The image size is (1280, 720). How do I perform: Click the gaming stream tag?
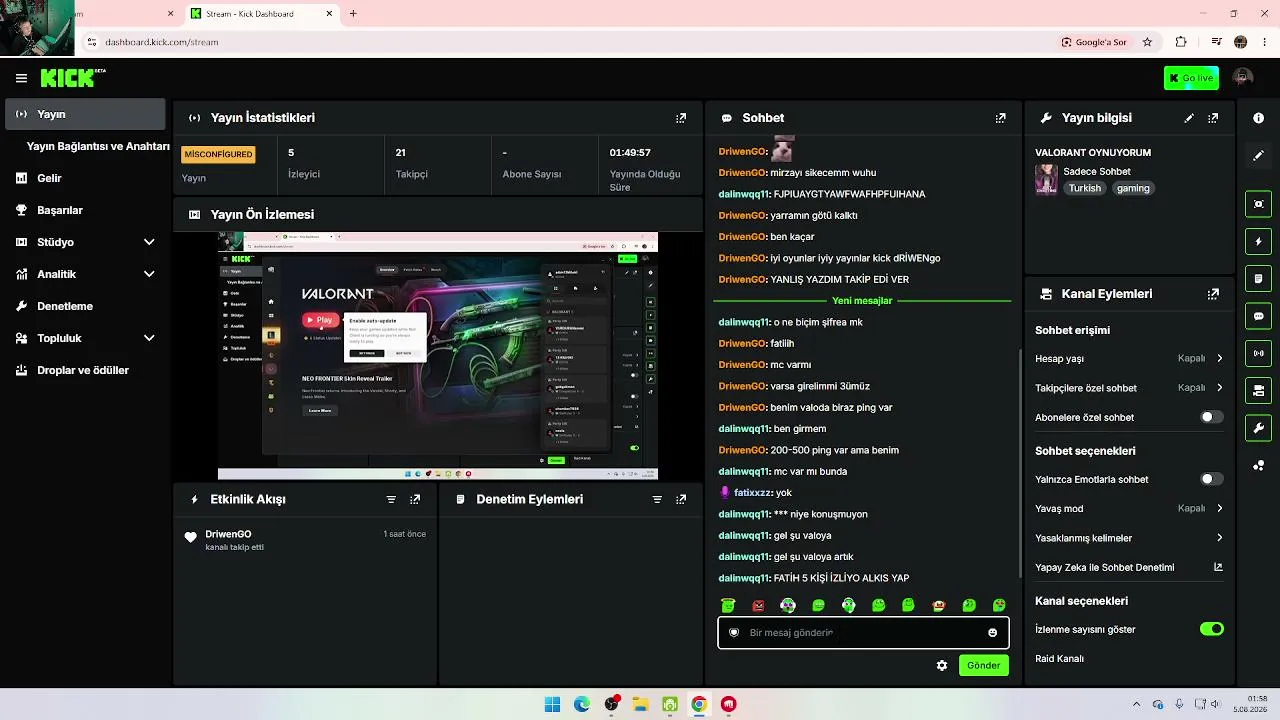[x=1133, y=188]
